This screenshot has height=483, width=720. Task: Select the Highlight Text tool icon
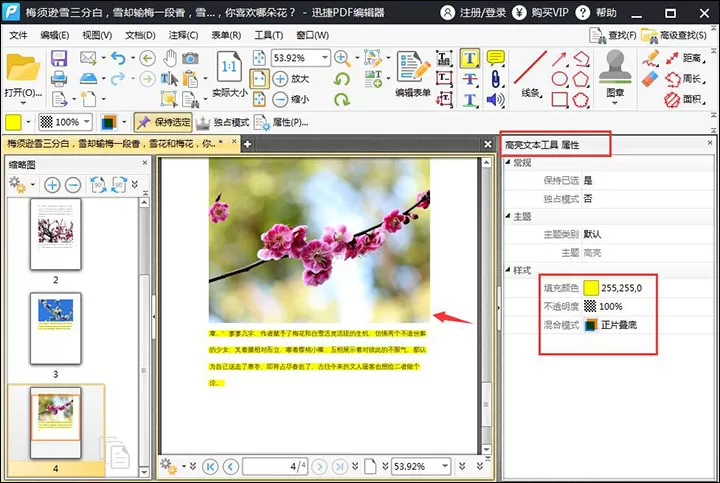coord(469,58)
